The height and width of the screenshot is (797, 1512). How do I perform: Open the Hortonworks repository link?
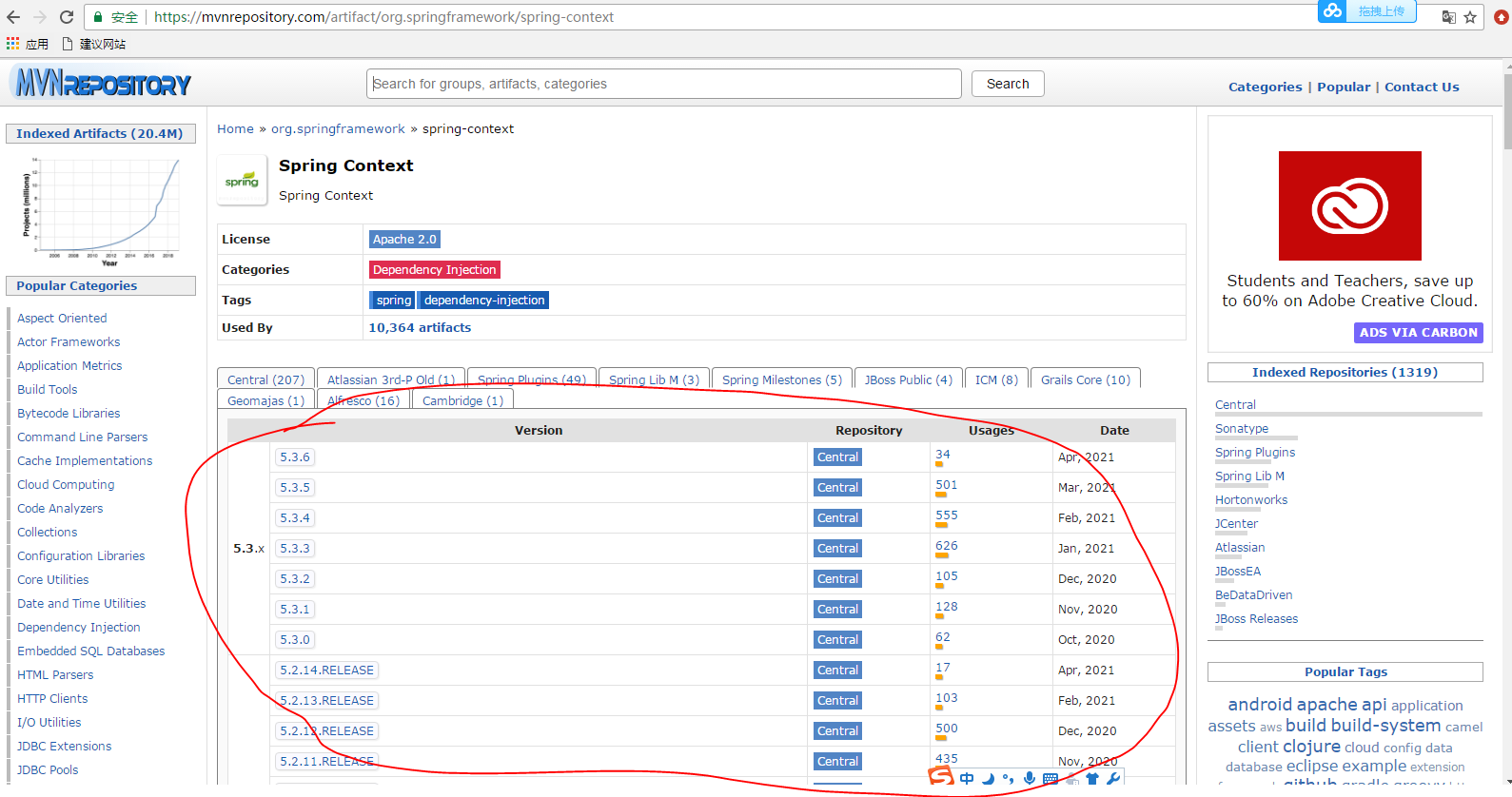coord(1251,499)
